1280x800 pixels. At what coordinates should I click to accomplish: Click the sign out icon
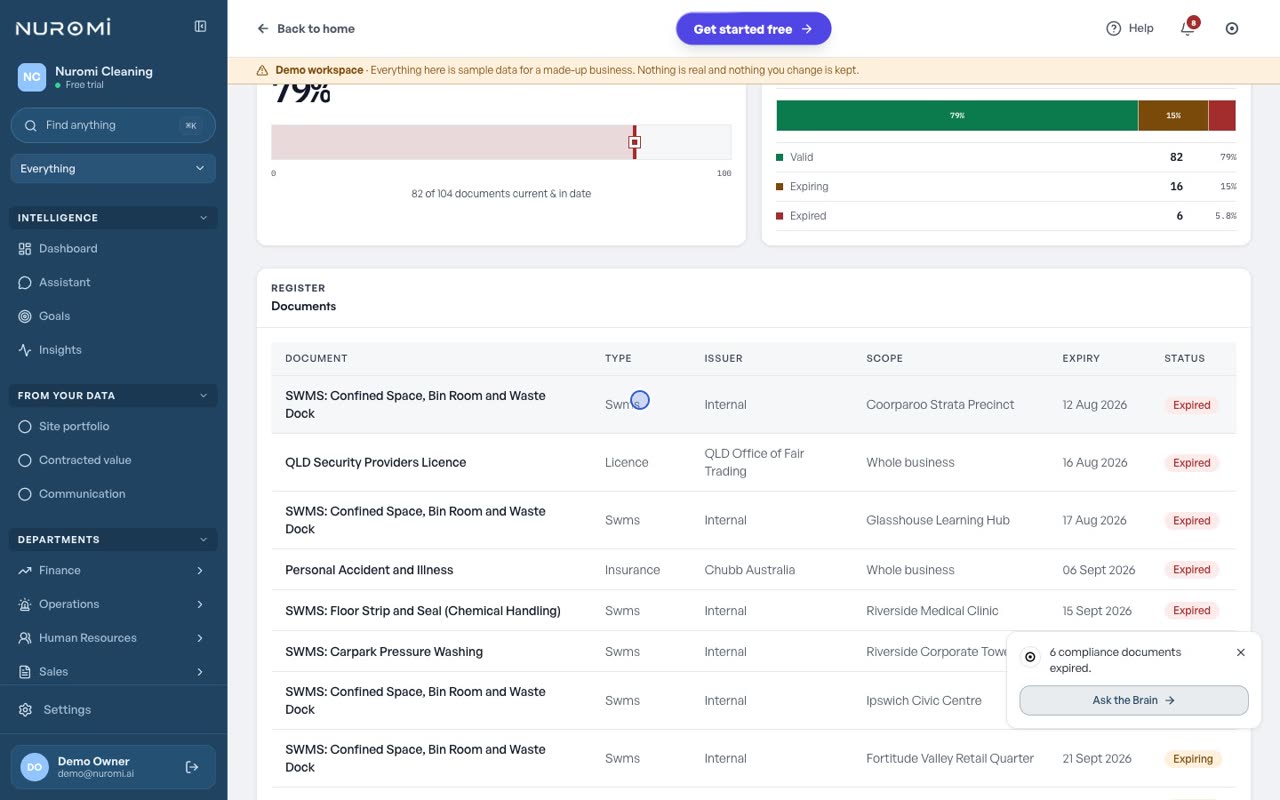coord(192,767)
